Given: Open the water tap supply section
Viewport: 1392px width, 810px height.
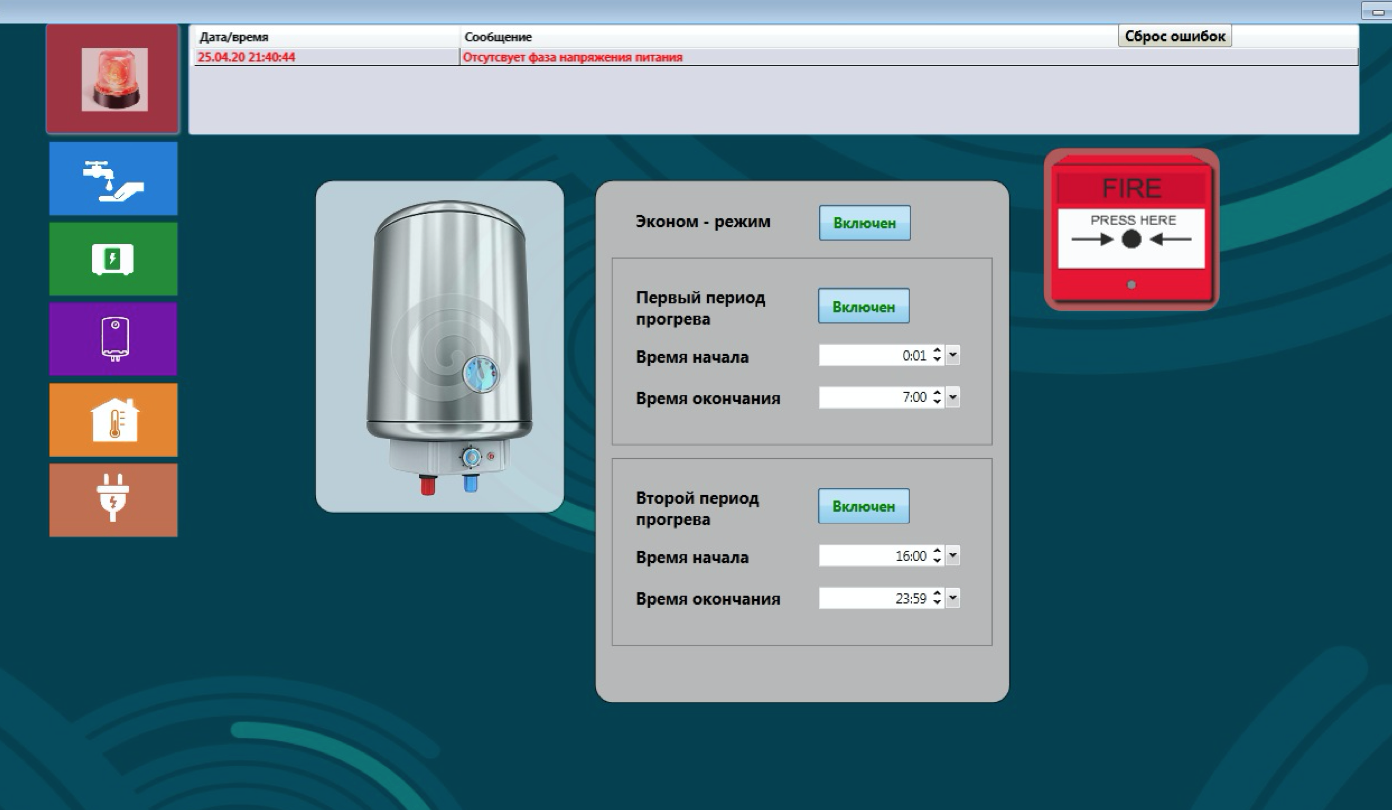Looking at the screenshot, I should [113, 178].
